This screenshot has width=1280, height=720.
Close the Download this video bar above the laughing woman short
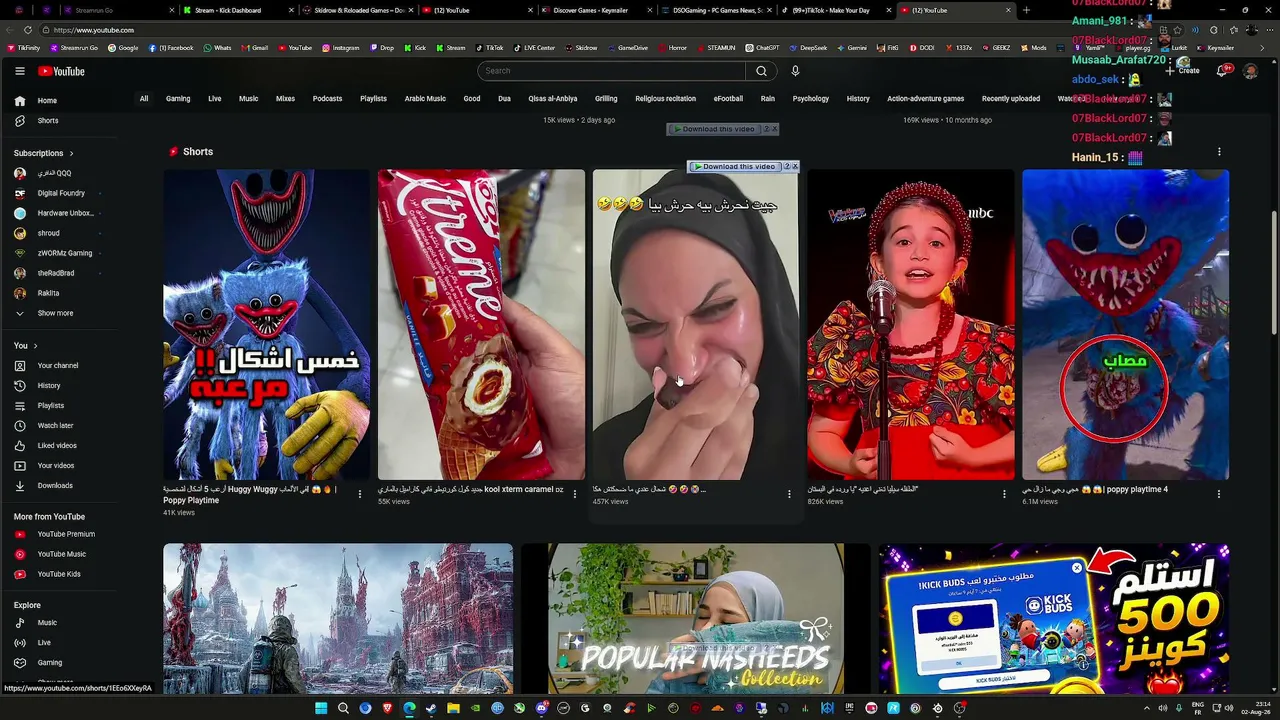[795, 167]
